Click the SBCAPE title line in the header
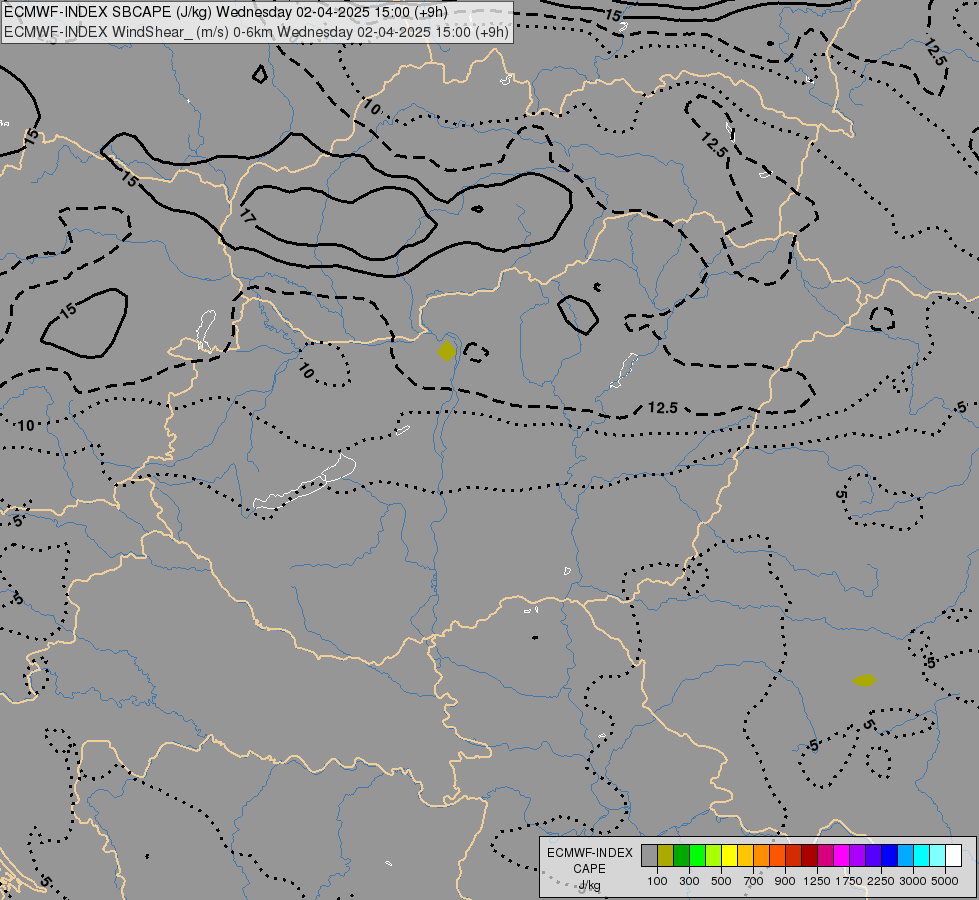The height and width of the screenshot is (900, 979). pyautogui.click(x=226, y=12)
